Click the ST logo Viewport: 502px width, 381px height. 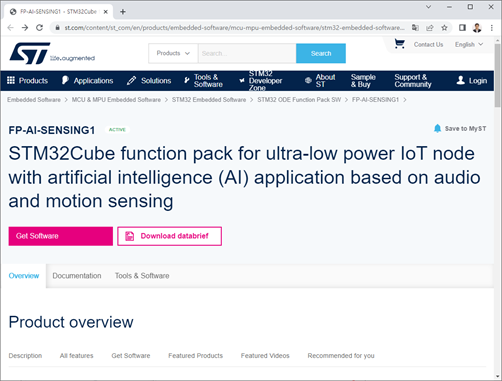(x=30, y=53)
